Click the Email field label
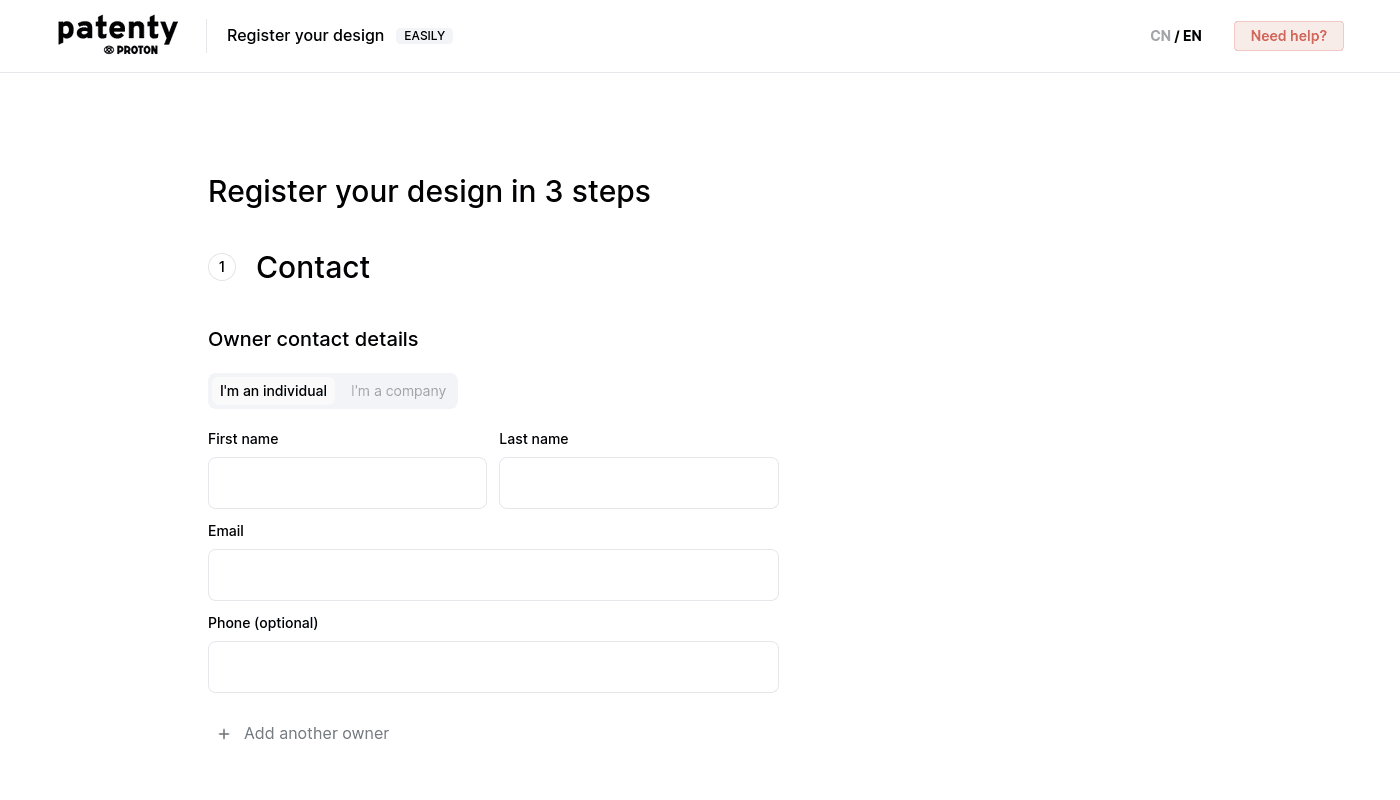The image size is (1400, 800). tap(226, 531)
